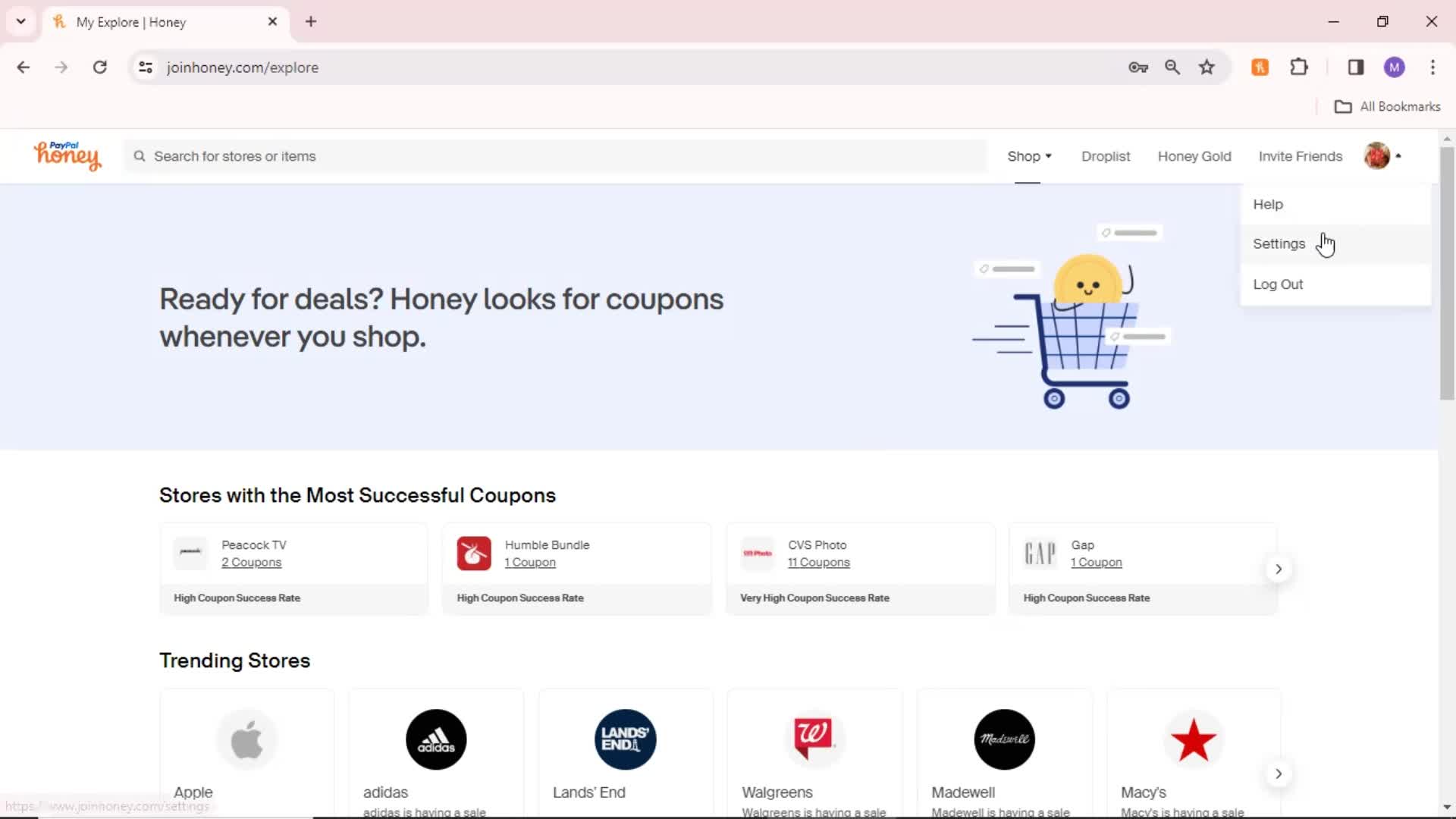Open the Droplist page

pyautogui.click(x=1106, y=156)
